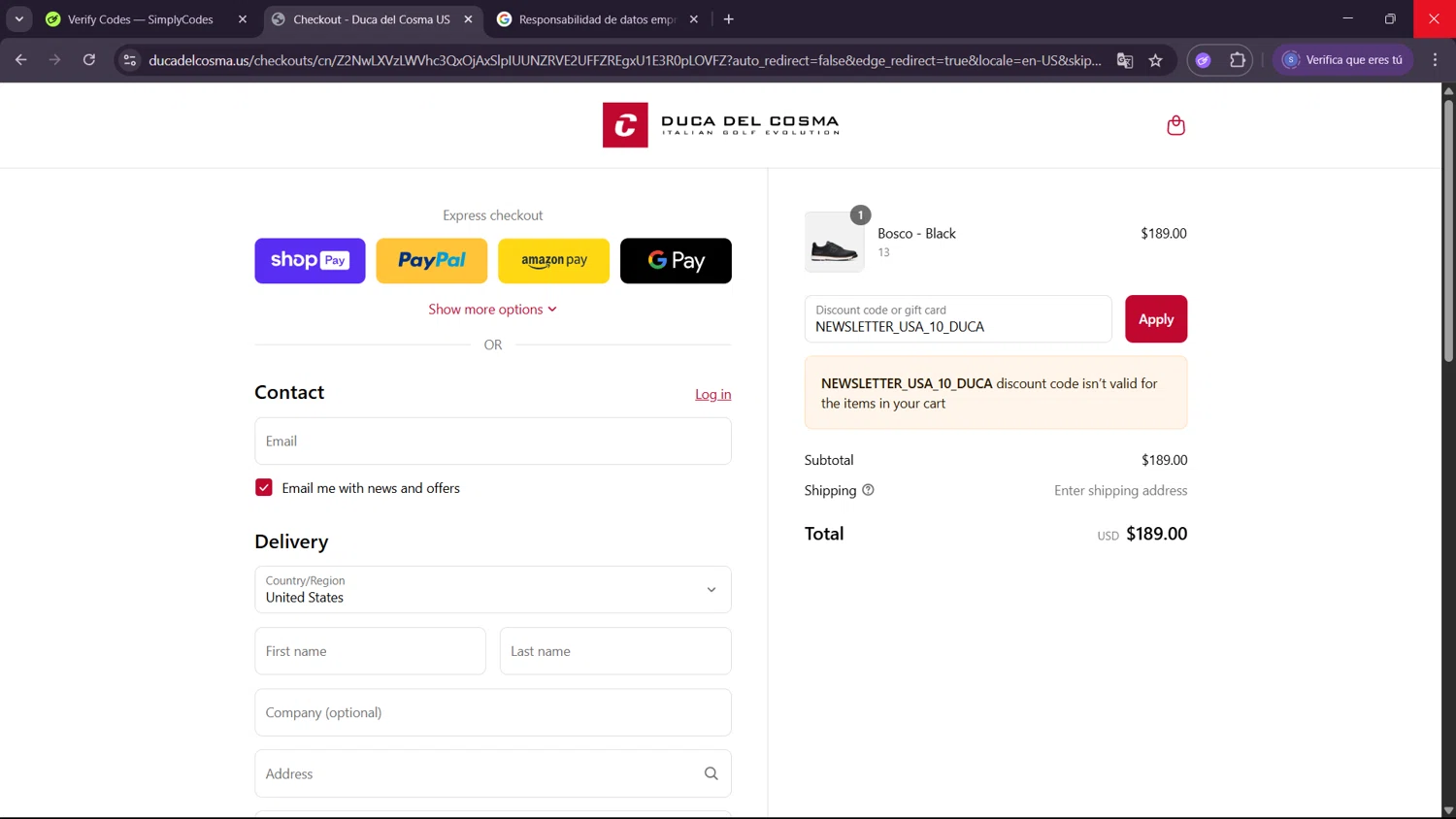The height and width of the screenshot is (819, 1456).
Task: Click the browser back arrow
Action: (21, 60)
